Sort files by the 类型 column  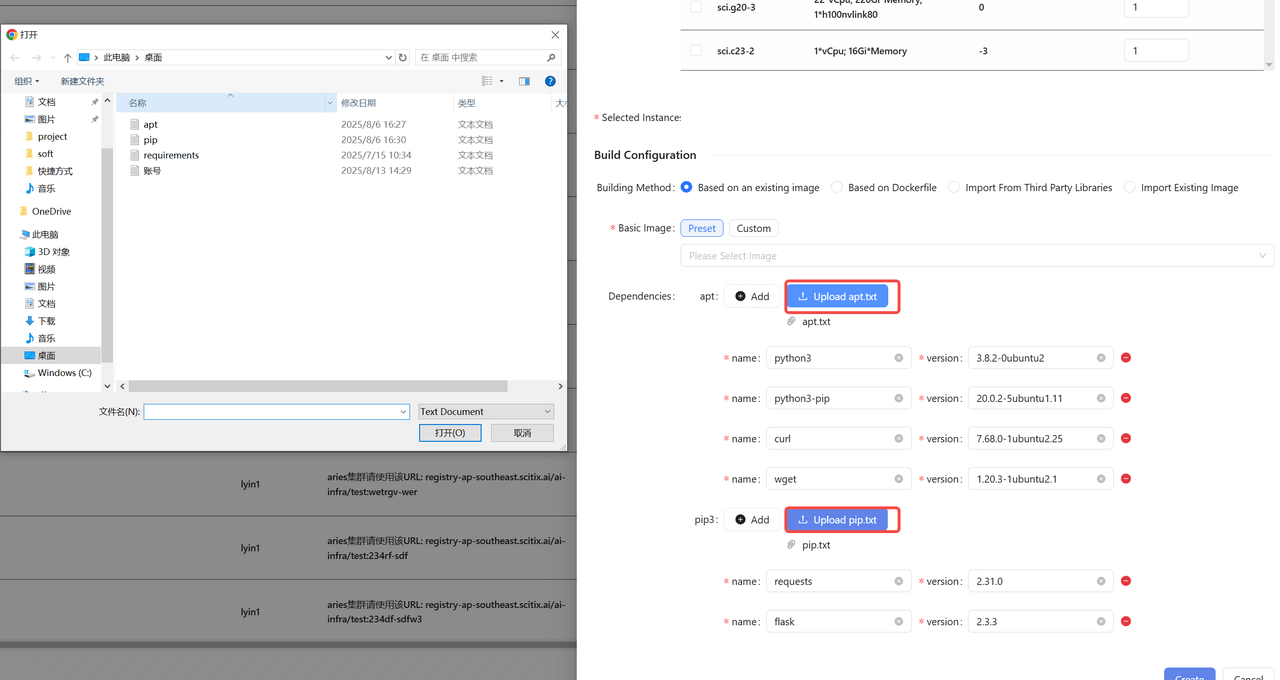click(503, 103)
